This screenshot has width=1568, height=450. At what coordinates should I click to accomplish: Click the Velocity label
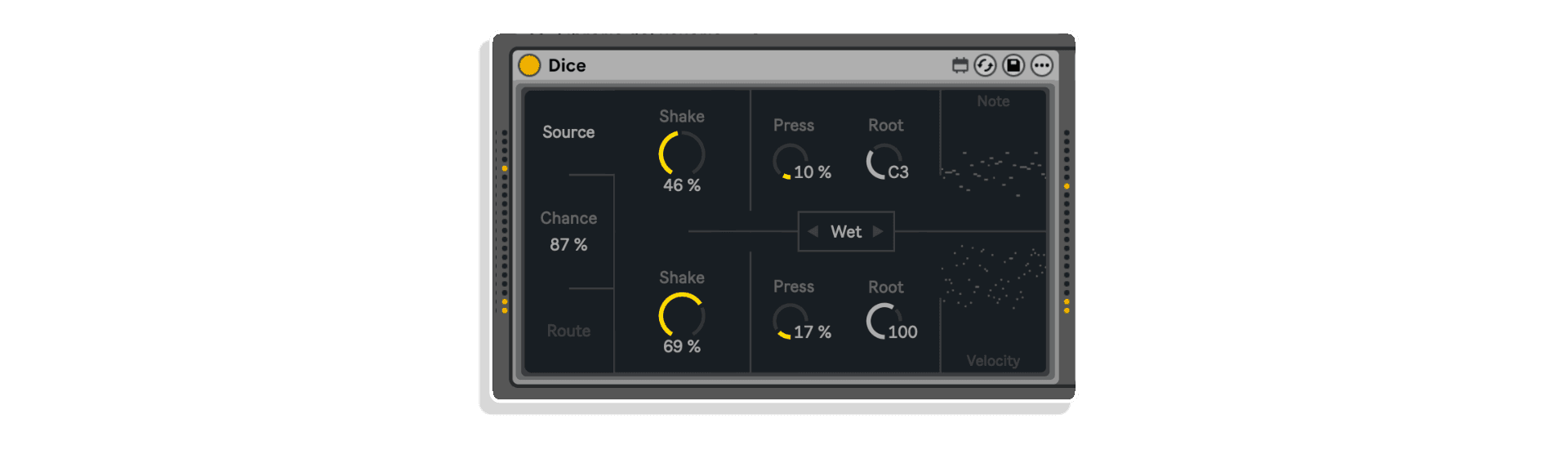tap(993, 361)
